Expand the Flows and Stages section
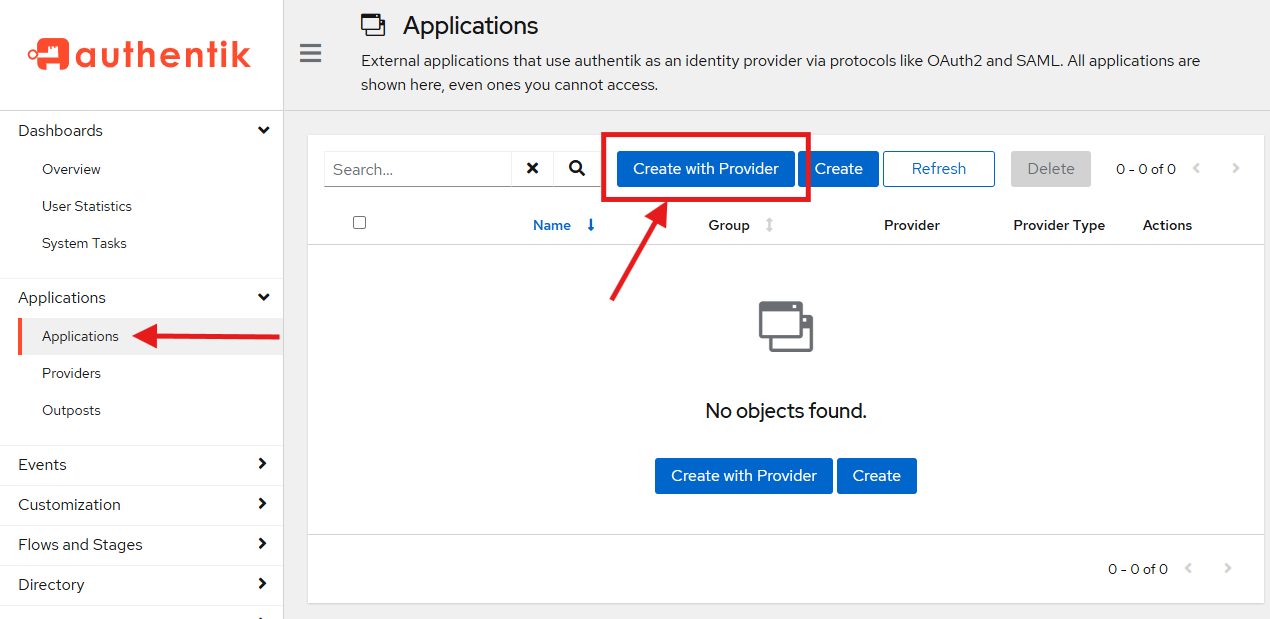1270x619 pixels. point(263,544)
